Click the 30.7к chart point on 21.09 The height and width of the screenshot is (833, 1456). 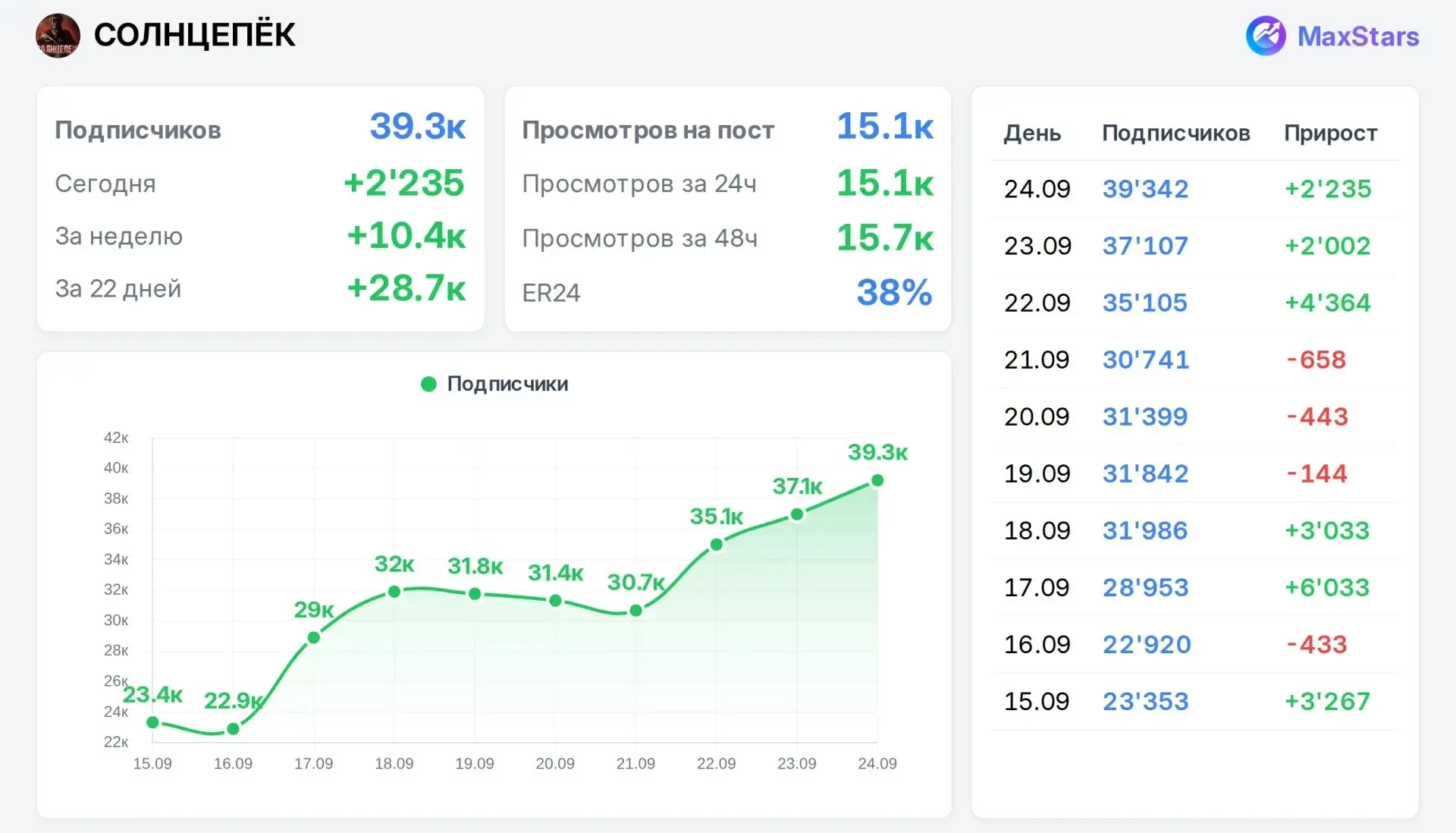pyautogui.click(x=636, y=611)
